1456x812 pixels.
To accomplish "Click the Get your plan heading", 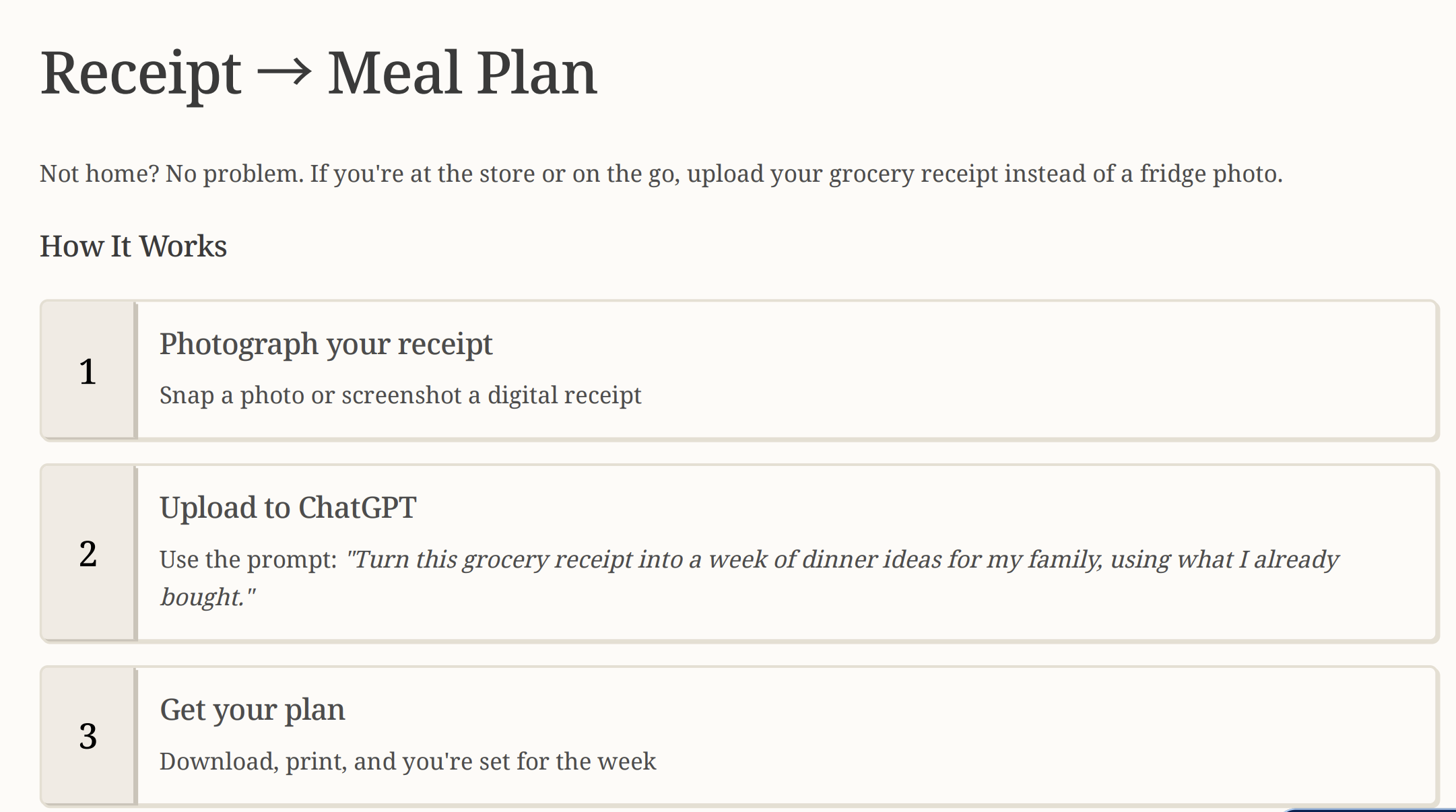I will [253, 710].
